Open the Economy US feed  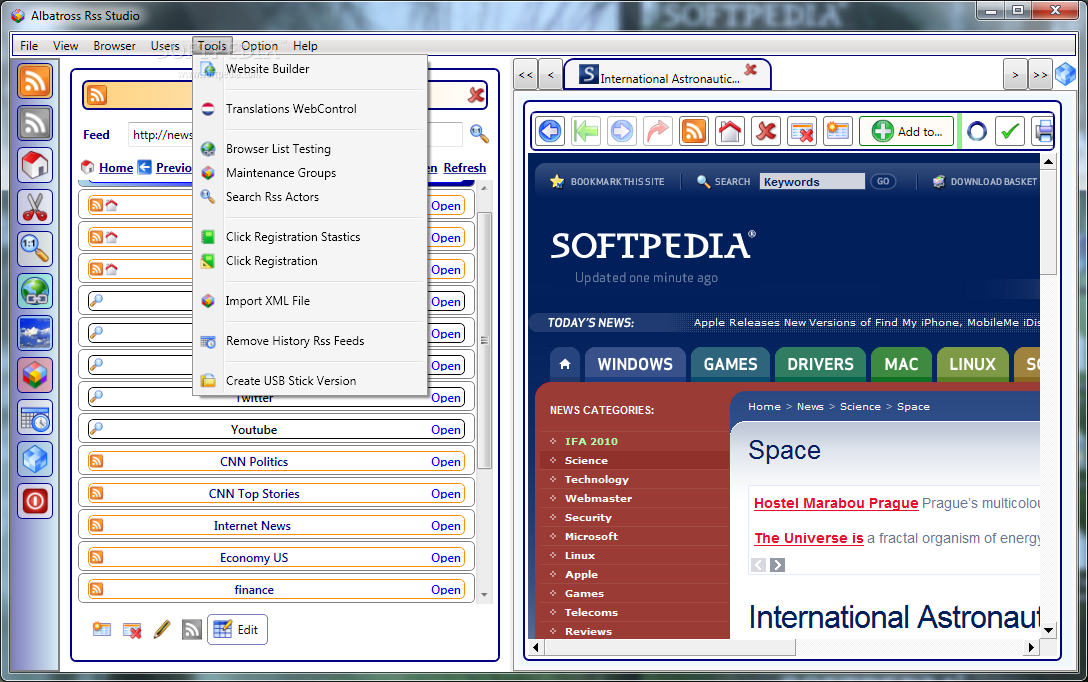point(445,558)
